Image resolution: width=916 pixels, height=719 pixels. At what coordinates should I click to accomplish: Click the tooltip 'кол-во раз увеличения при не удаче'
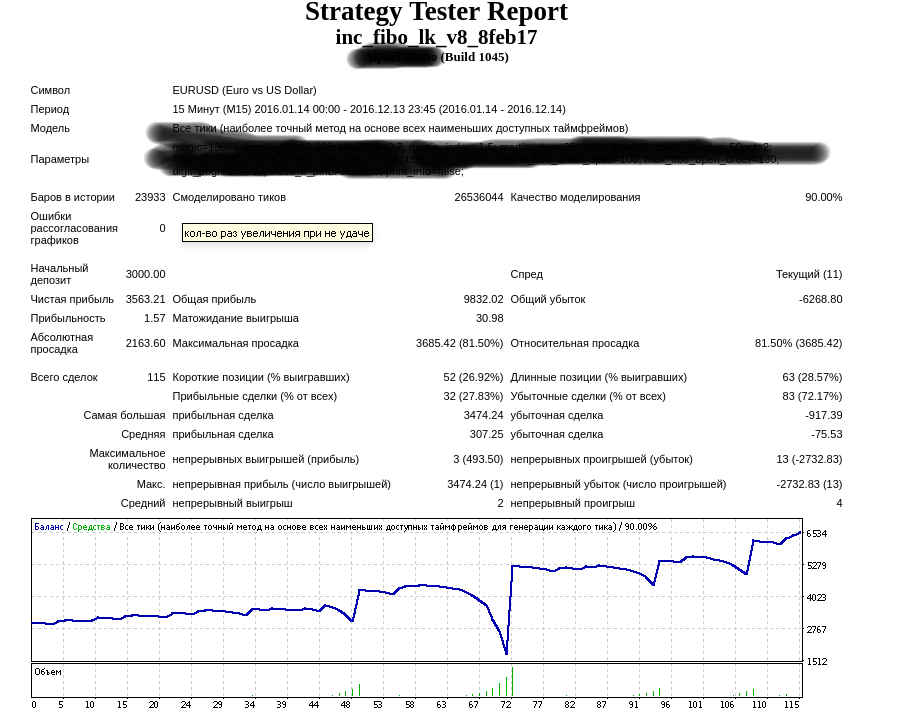click(277, 233)
